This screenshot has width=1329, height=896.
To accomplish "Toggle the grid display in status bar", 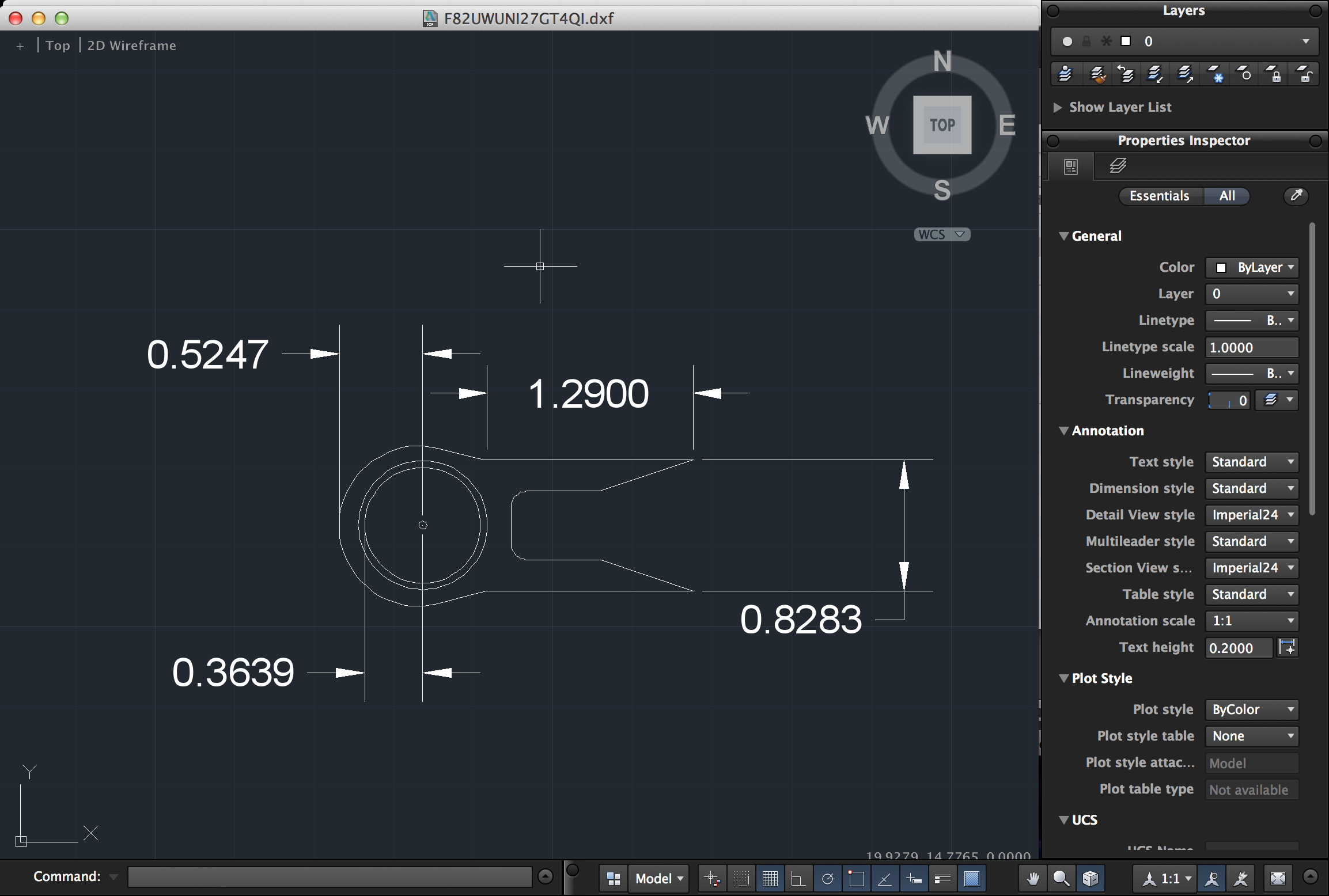I will 770,878.
